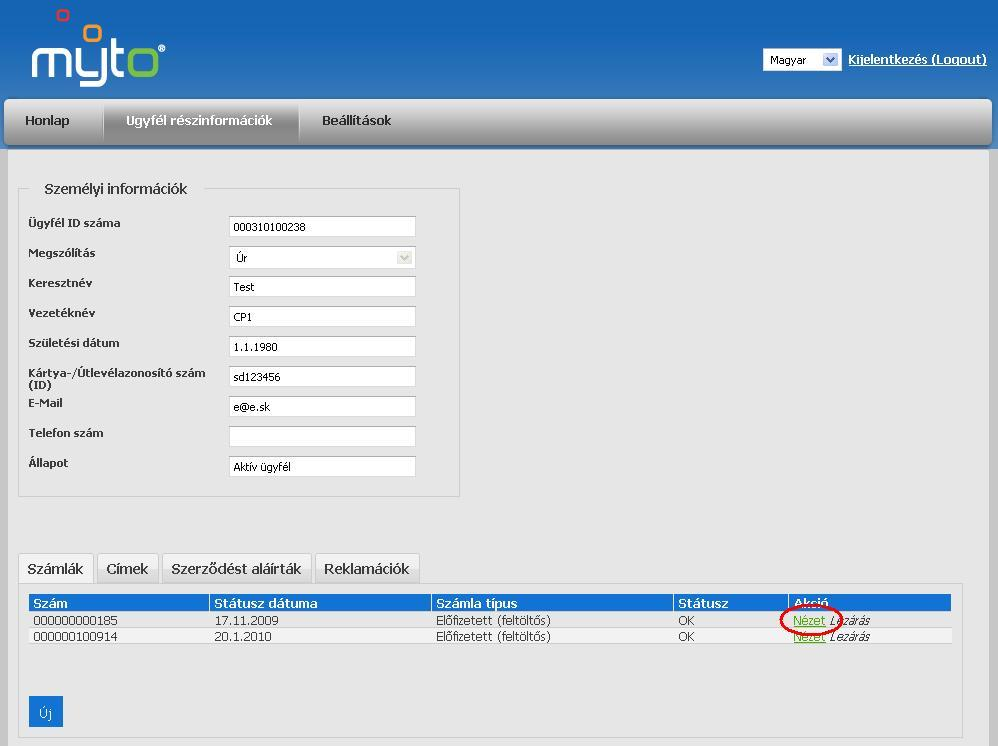The height and width of the screenshot is (746, 998).
Task: Click date cell 20.1.2010
Action: coord(242,637)
